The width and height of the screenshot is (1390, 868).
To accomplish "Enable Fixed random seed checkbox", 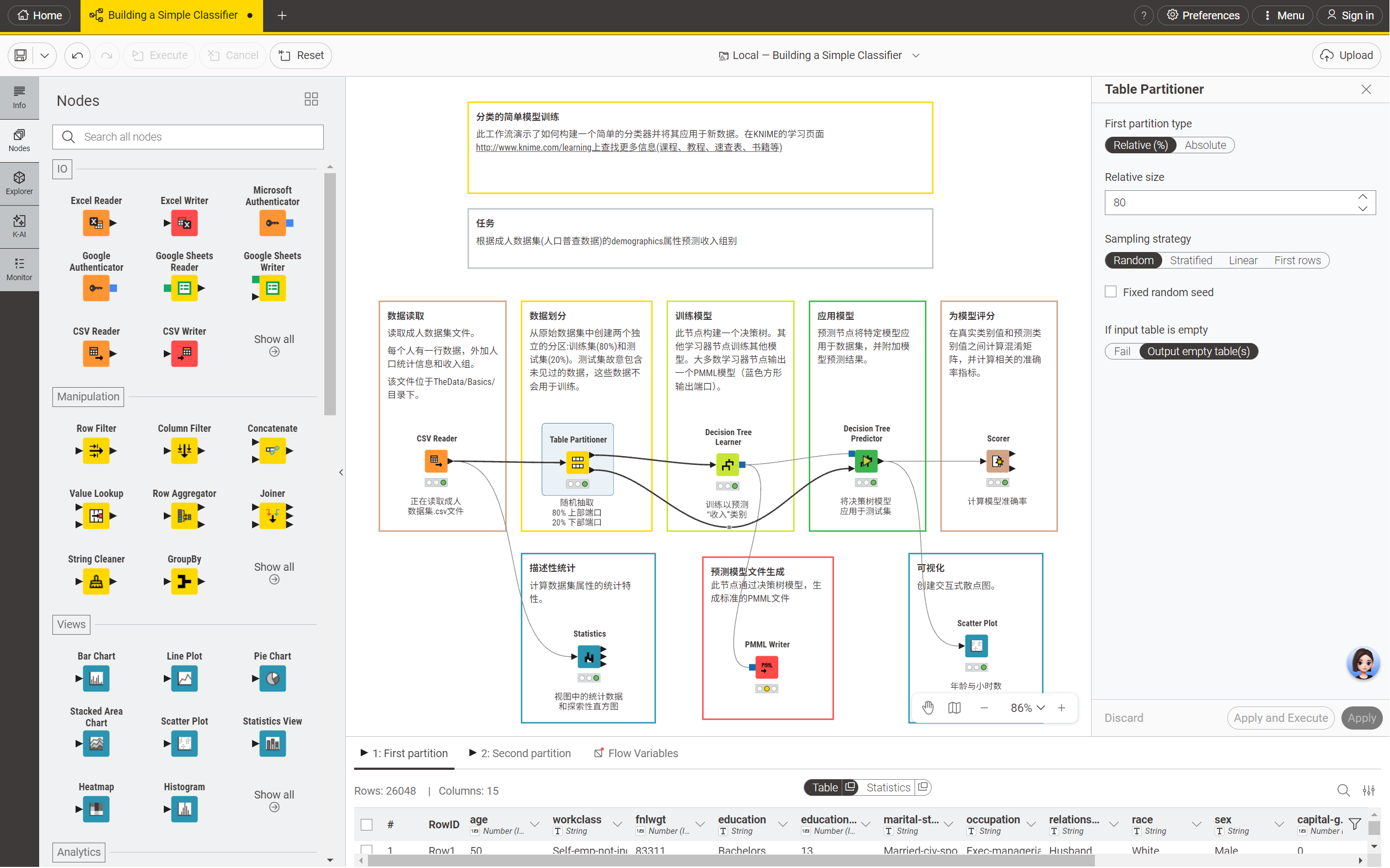I will (1111, 292).
